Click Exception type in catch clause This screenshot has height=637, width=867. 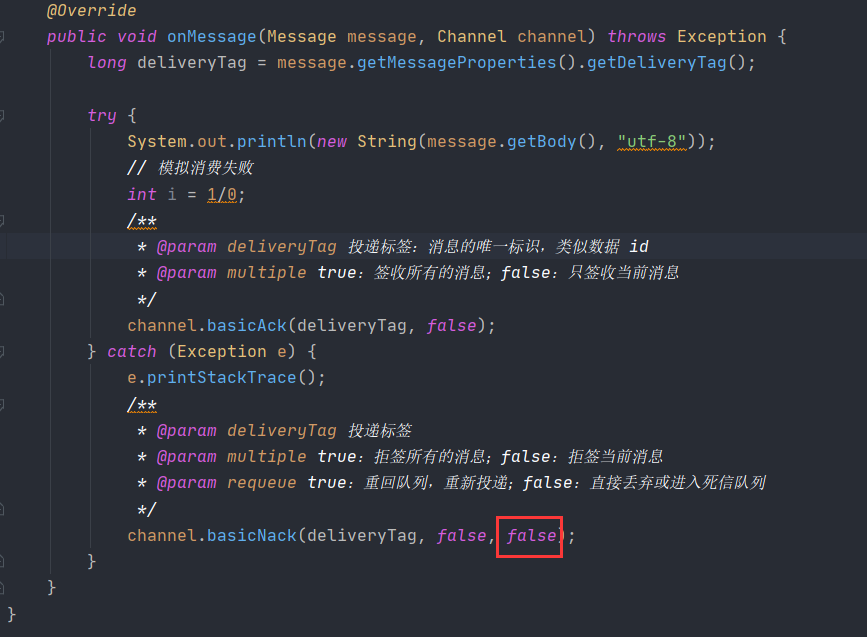[x=222, y=352]
